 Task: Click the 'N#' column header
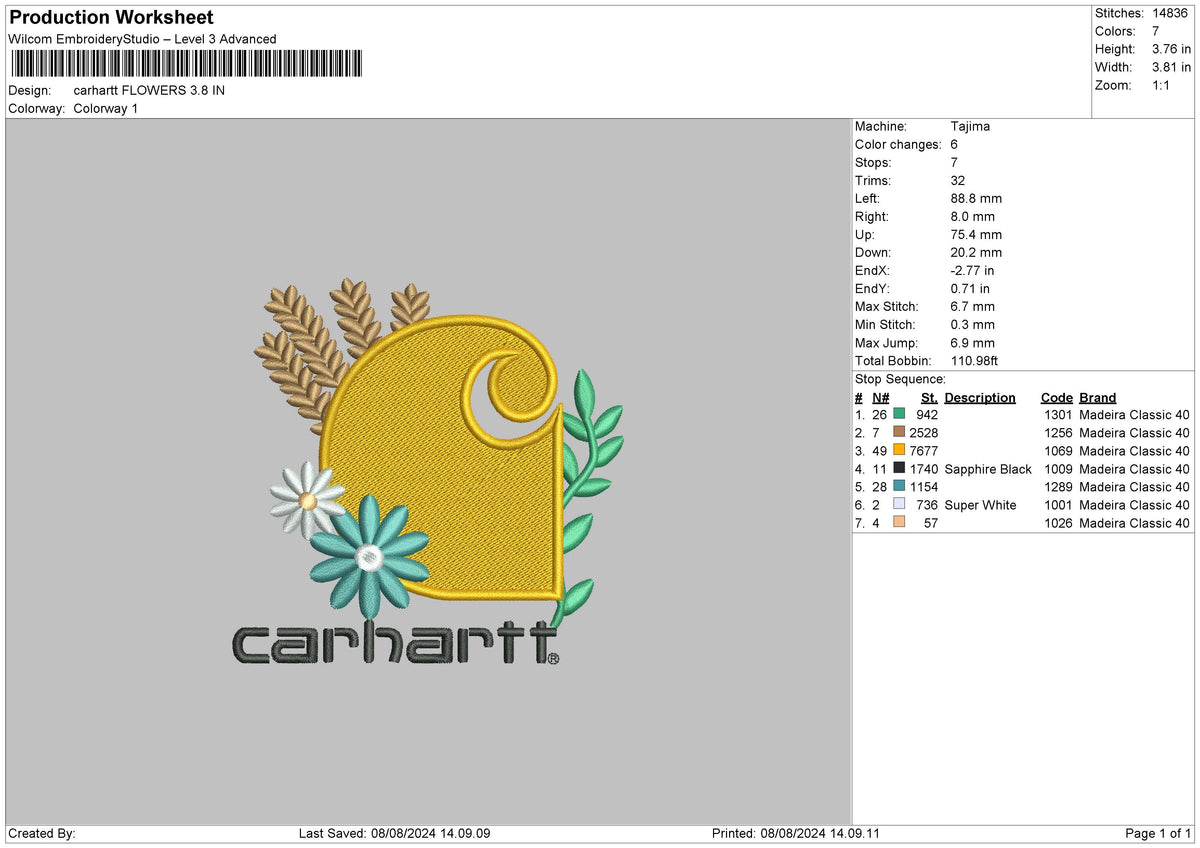point(880,398)
